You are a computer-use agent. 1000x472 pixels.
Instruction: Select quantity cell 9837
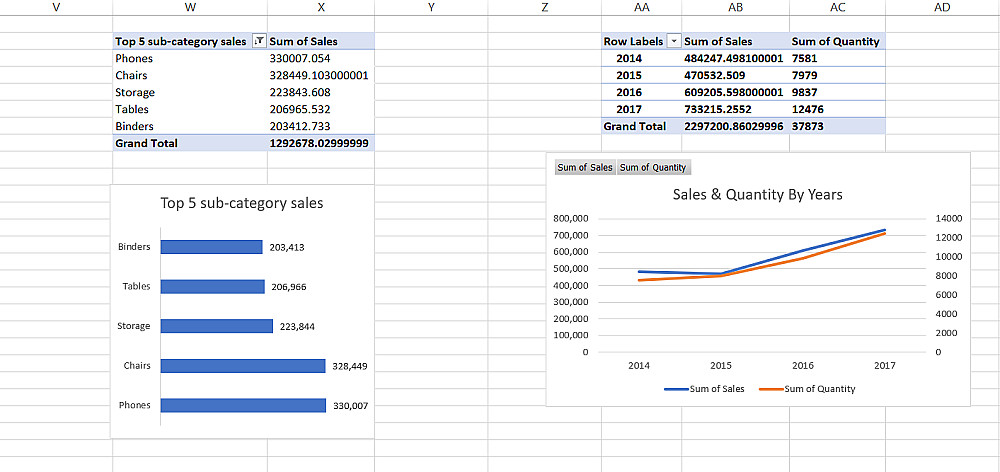pos(837,92)
